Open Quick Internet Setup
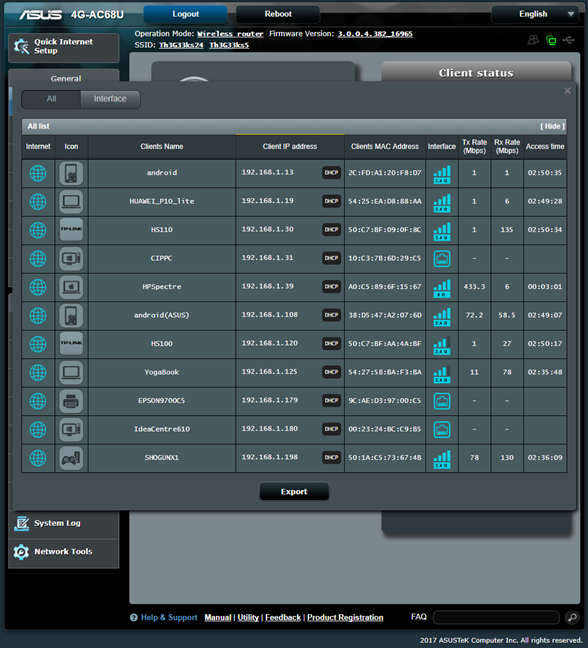 [x=64, y=47]
